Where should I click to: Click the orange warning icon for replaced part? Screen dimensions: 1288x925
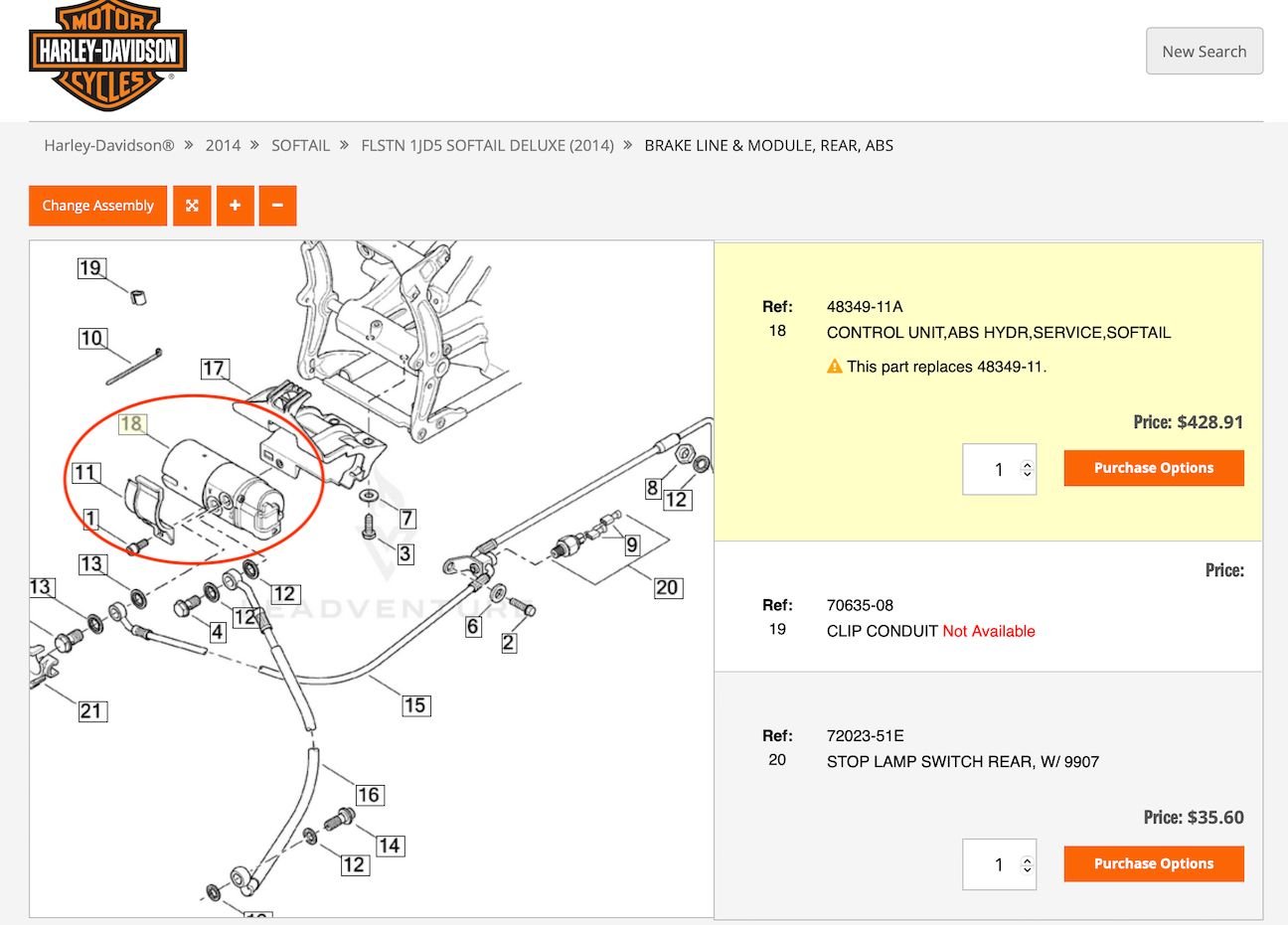[835, 367]
